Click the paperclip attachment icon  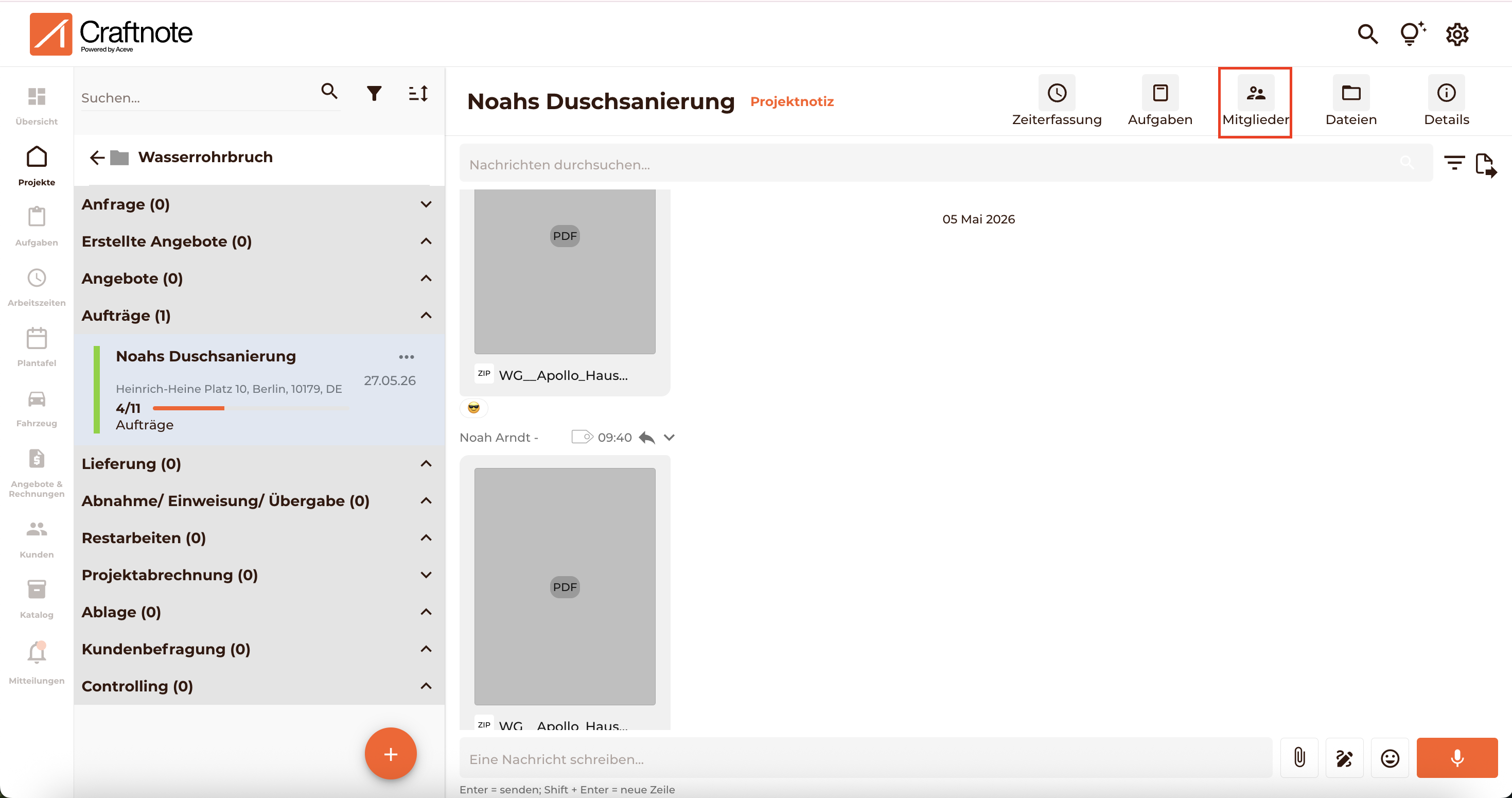(1299, 757)
